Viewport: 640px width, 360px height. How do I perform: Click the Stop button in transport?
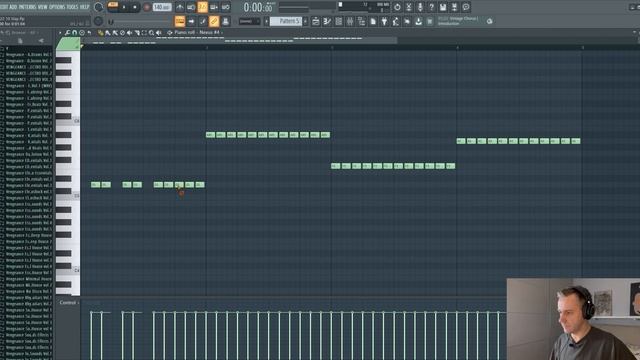[x=135, y=7]
